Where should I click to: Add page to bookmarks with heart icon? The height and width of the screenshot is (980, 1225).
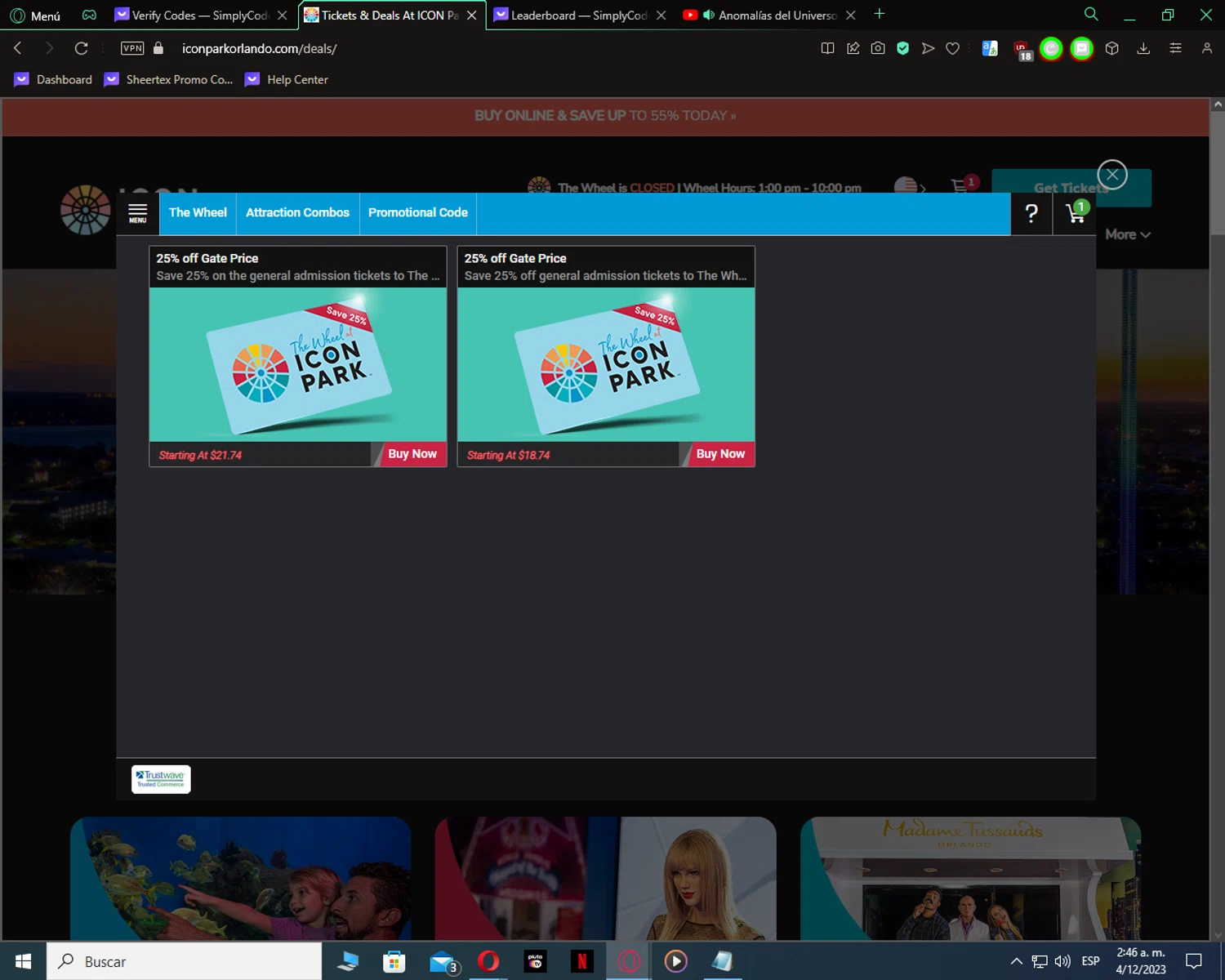pos(952,48)
